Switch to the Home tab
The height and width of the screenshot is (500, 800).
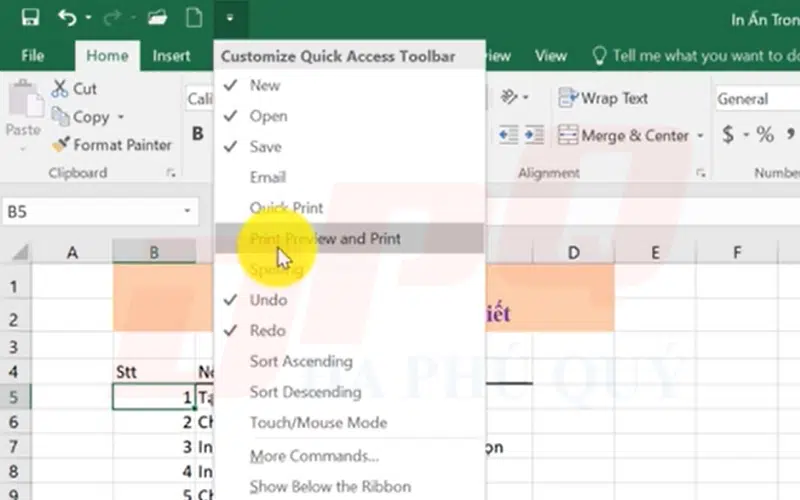point(107,55)
